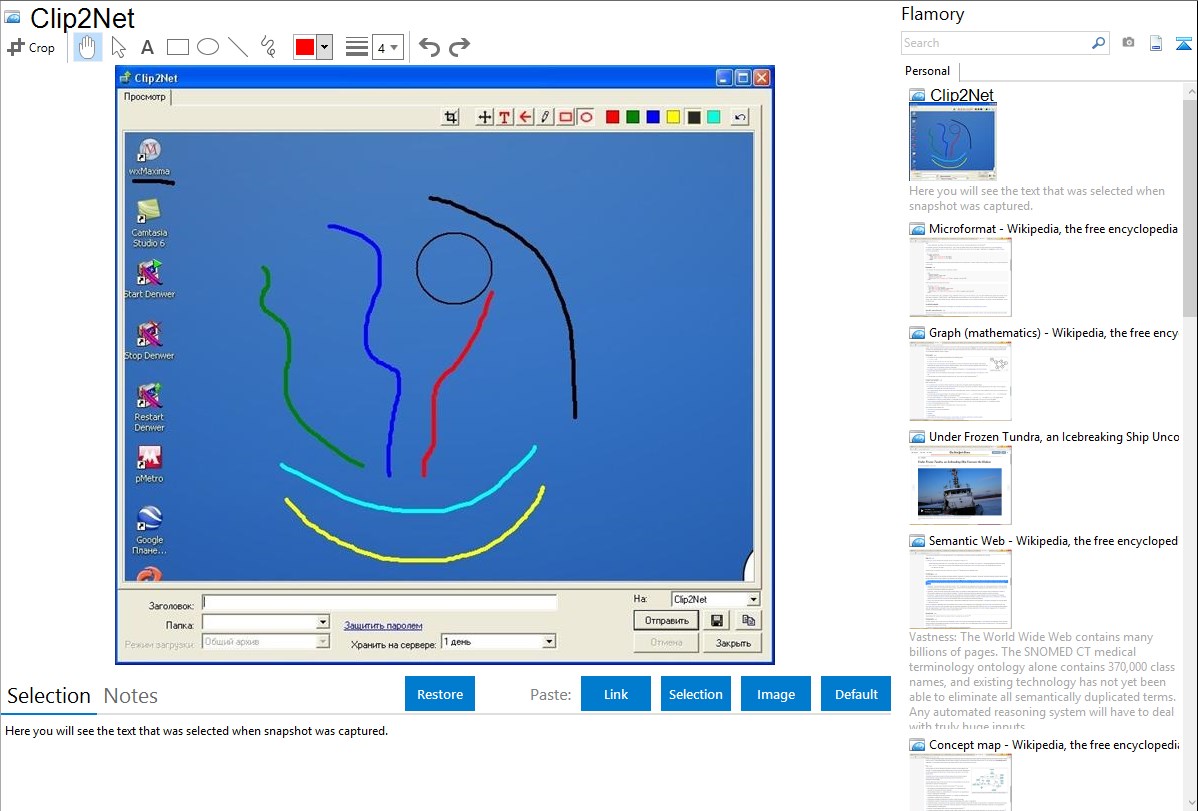Activate the hand pan tool
The height and width of the screenshot is (811, 1198).
tap(88, 47)
